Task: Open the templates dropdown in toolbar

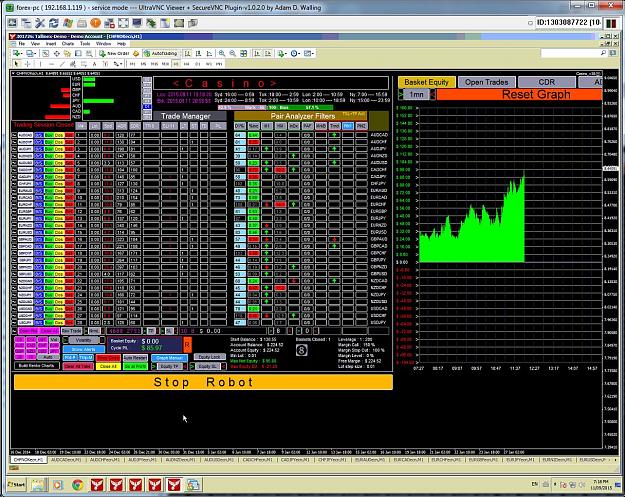Action: tap(309, 53)
